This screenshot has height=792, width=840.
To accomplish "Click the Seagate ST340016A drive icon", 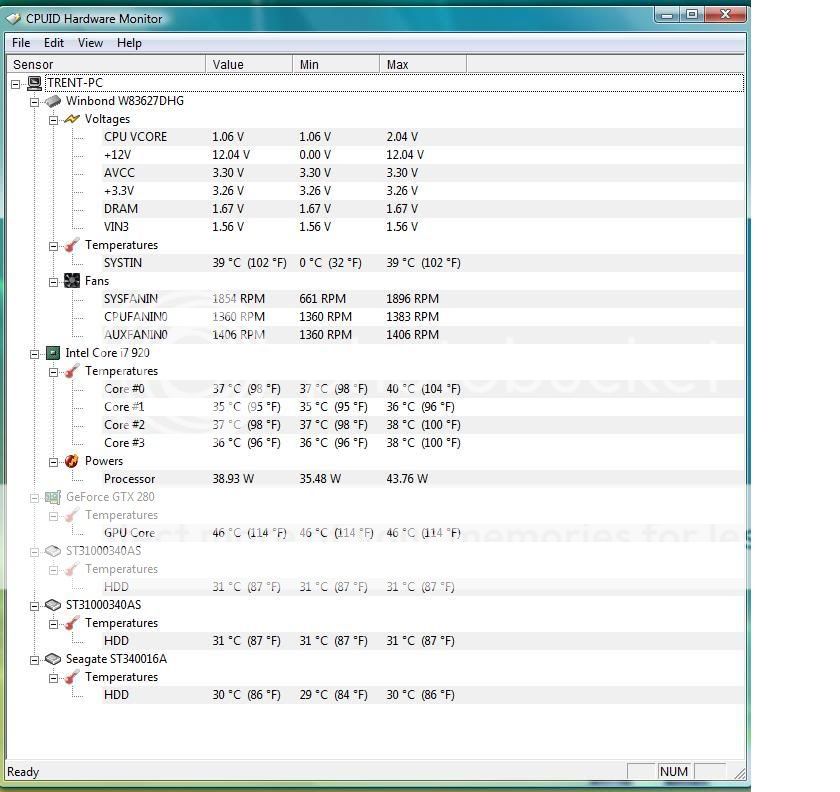I will (53, 659).
